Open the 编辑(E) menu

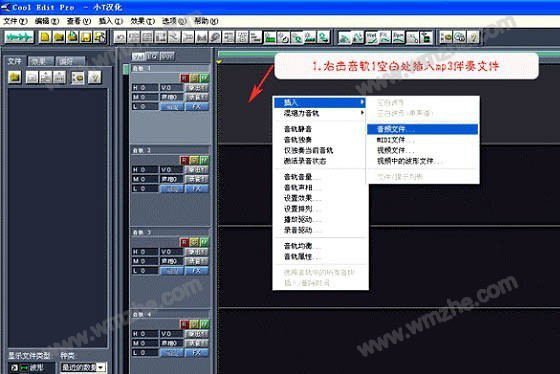click(47, 21)
